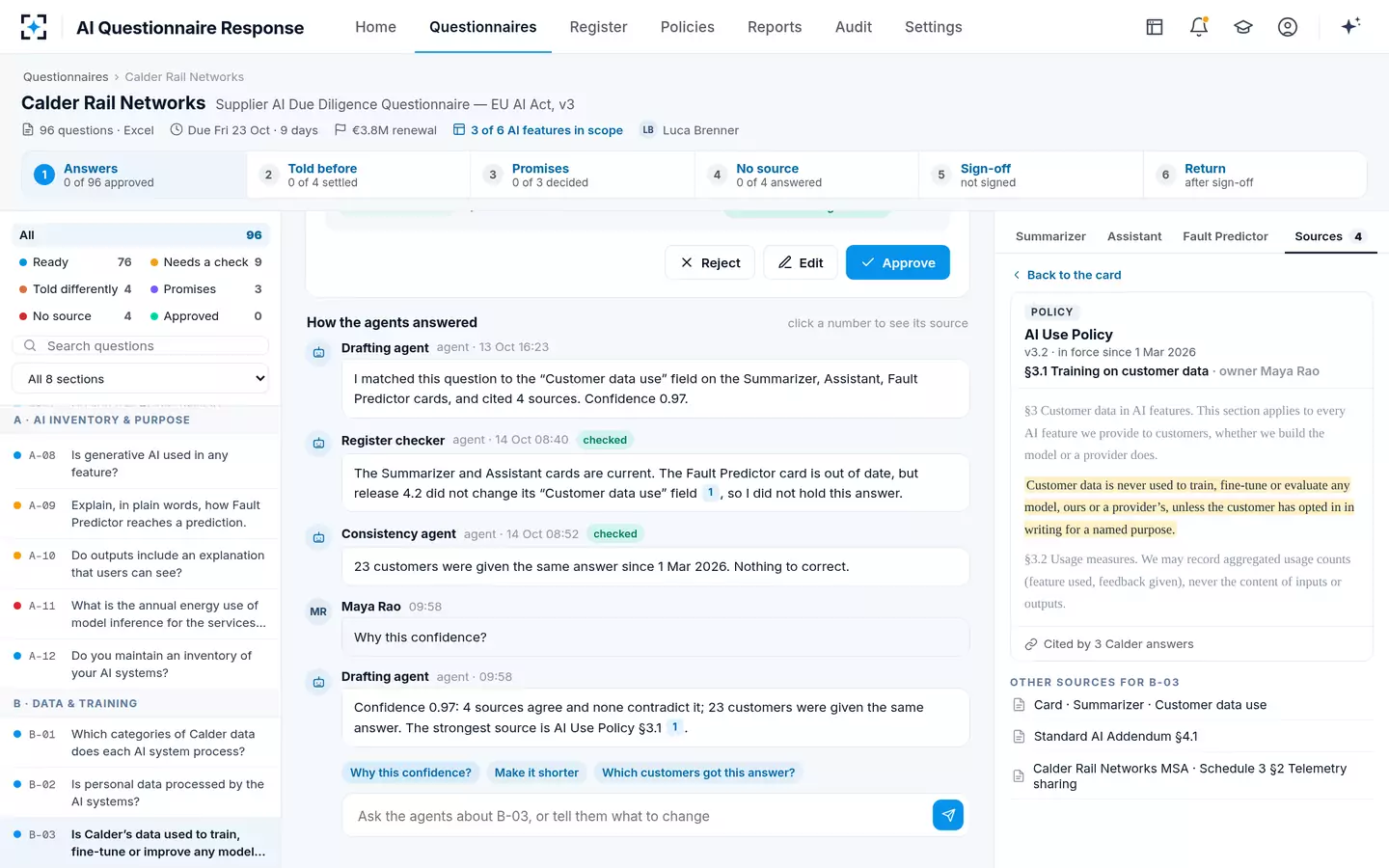Open the Standard AI Addendum §4.1 document icon
1389x868 pixels.
pos(1019,737)
